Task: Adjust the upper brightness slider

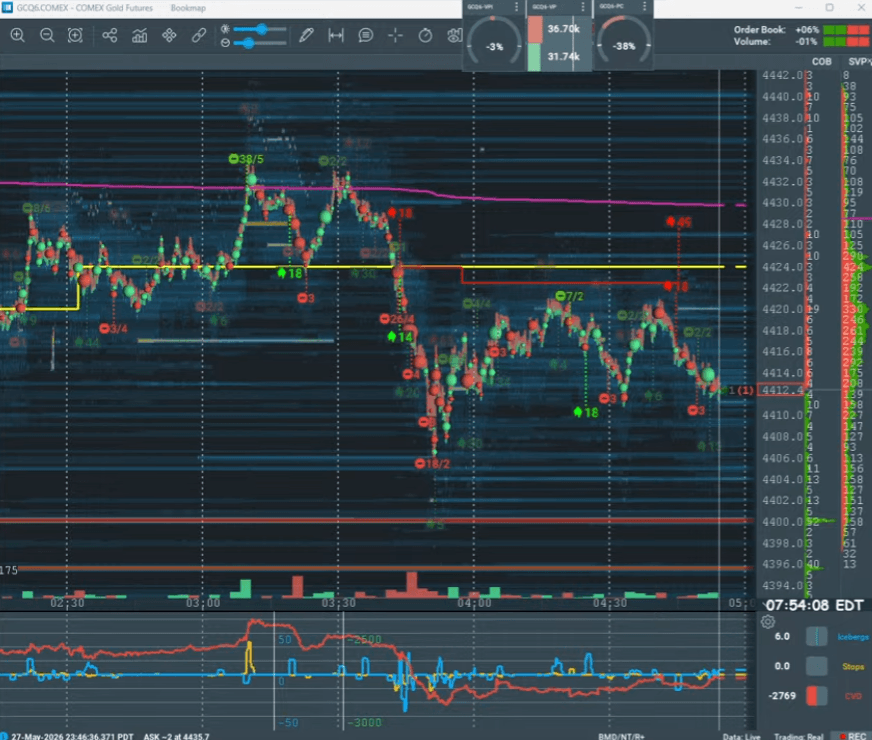Action: (260, 28)
